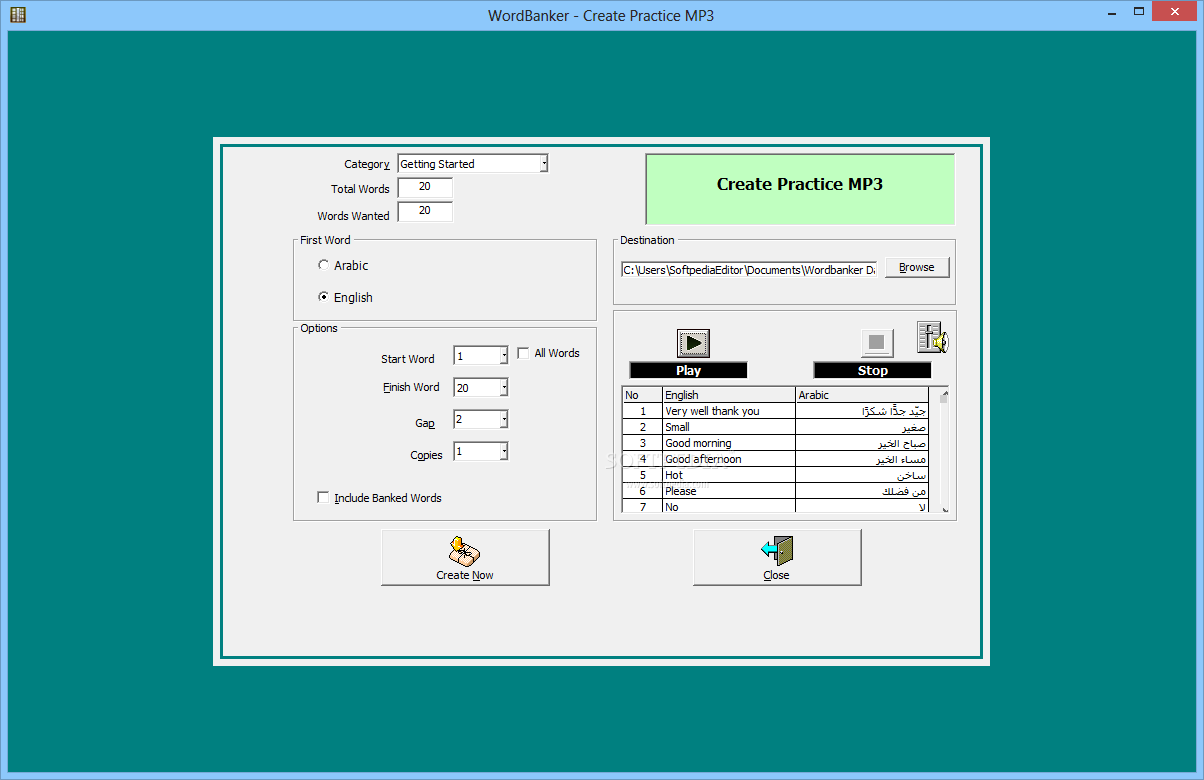
Task: Click the Stop icon button
Action: point(877,343)
